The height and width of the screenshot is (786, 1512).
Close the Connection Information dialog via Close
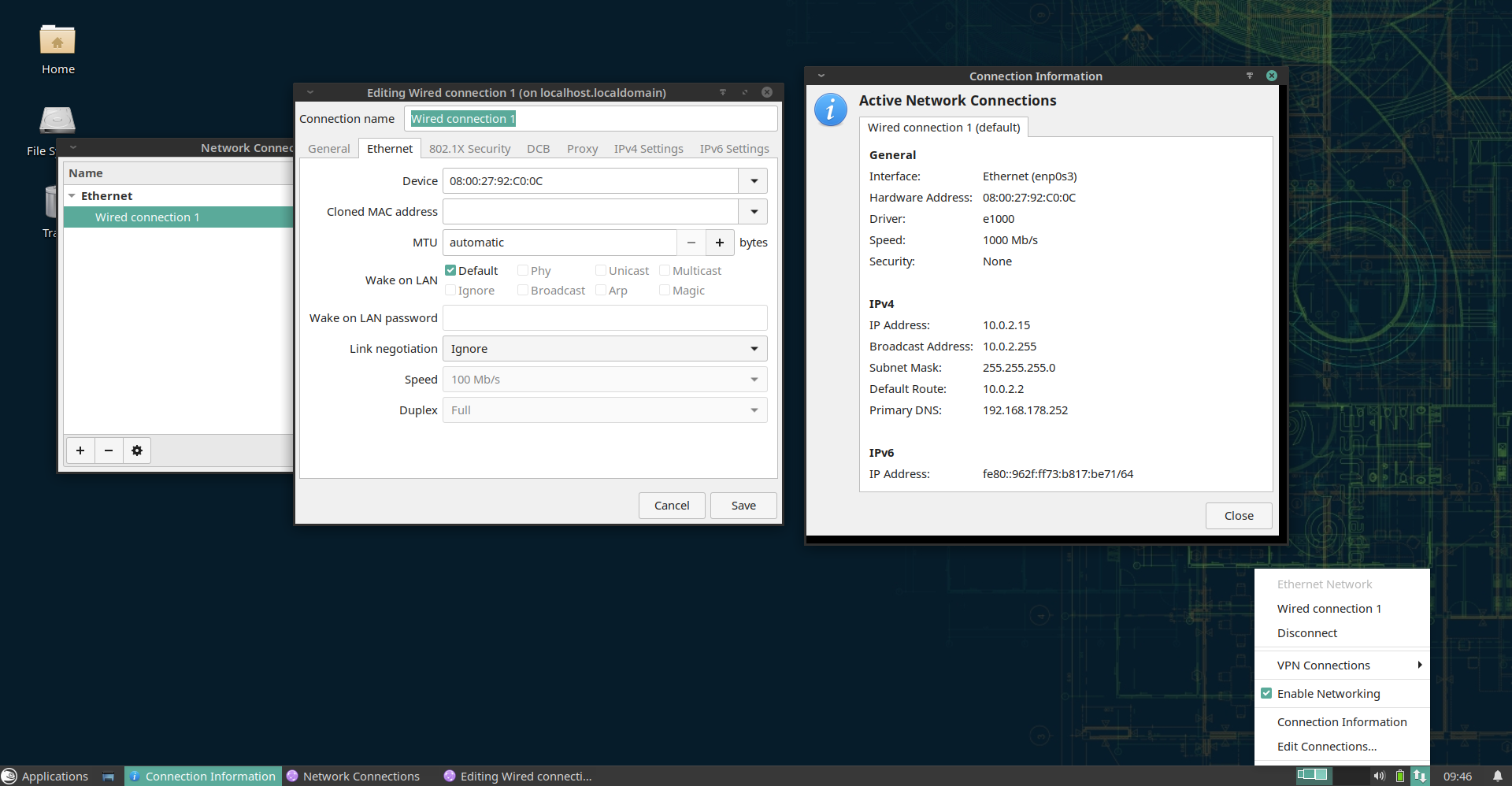tap(1238, 516)
